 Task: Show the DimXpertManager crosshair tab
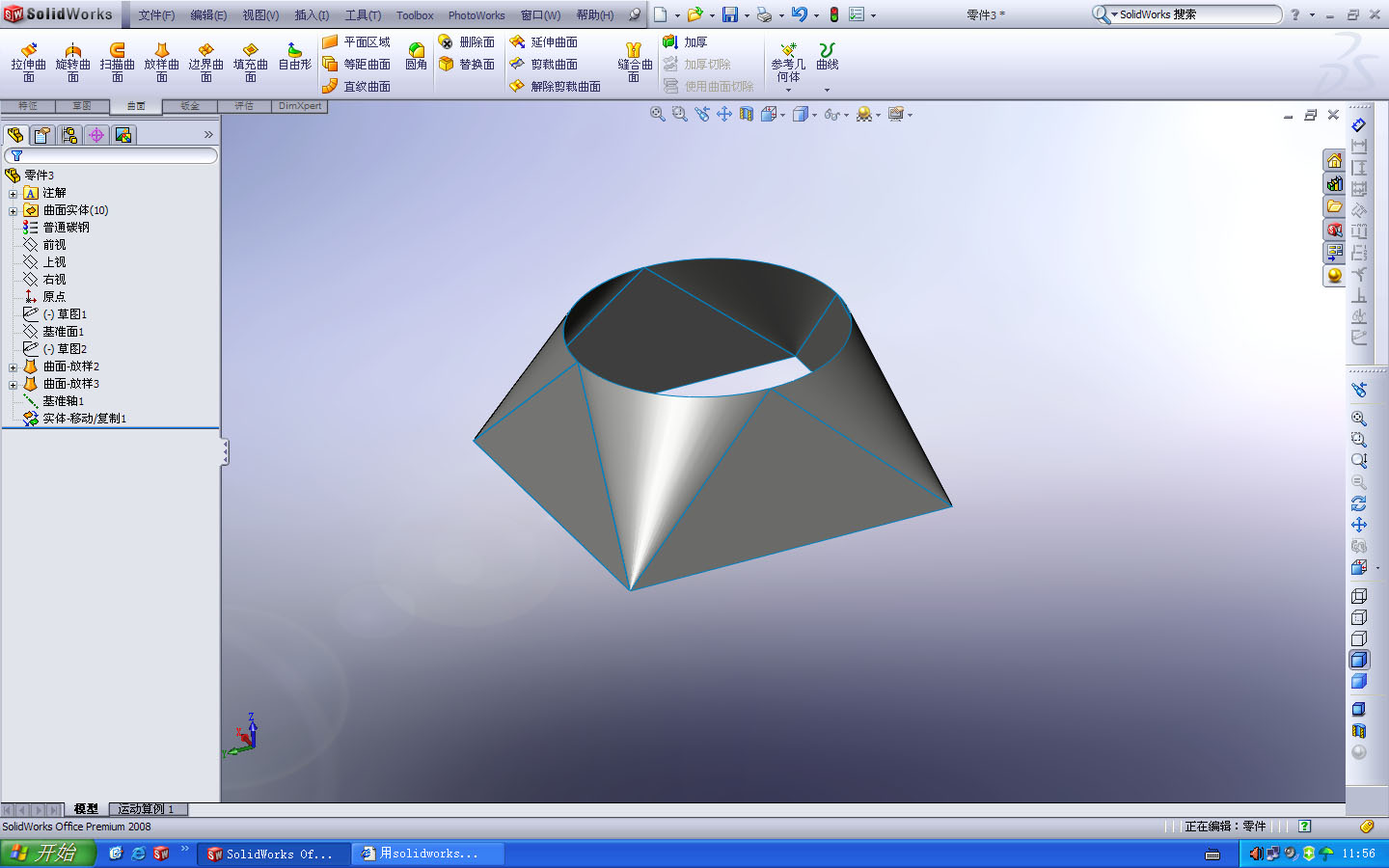[96, 135]
